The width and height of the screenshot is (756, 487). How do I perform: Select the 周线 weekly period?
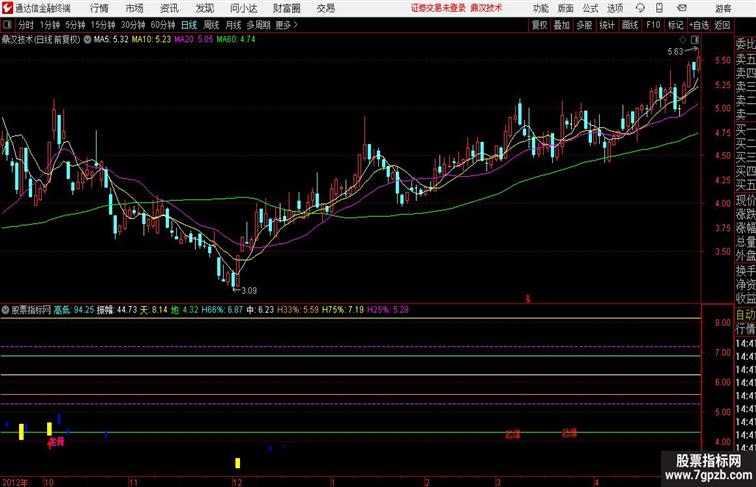pyautogui.click(x=211, y=25)
